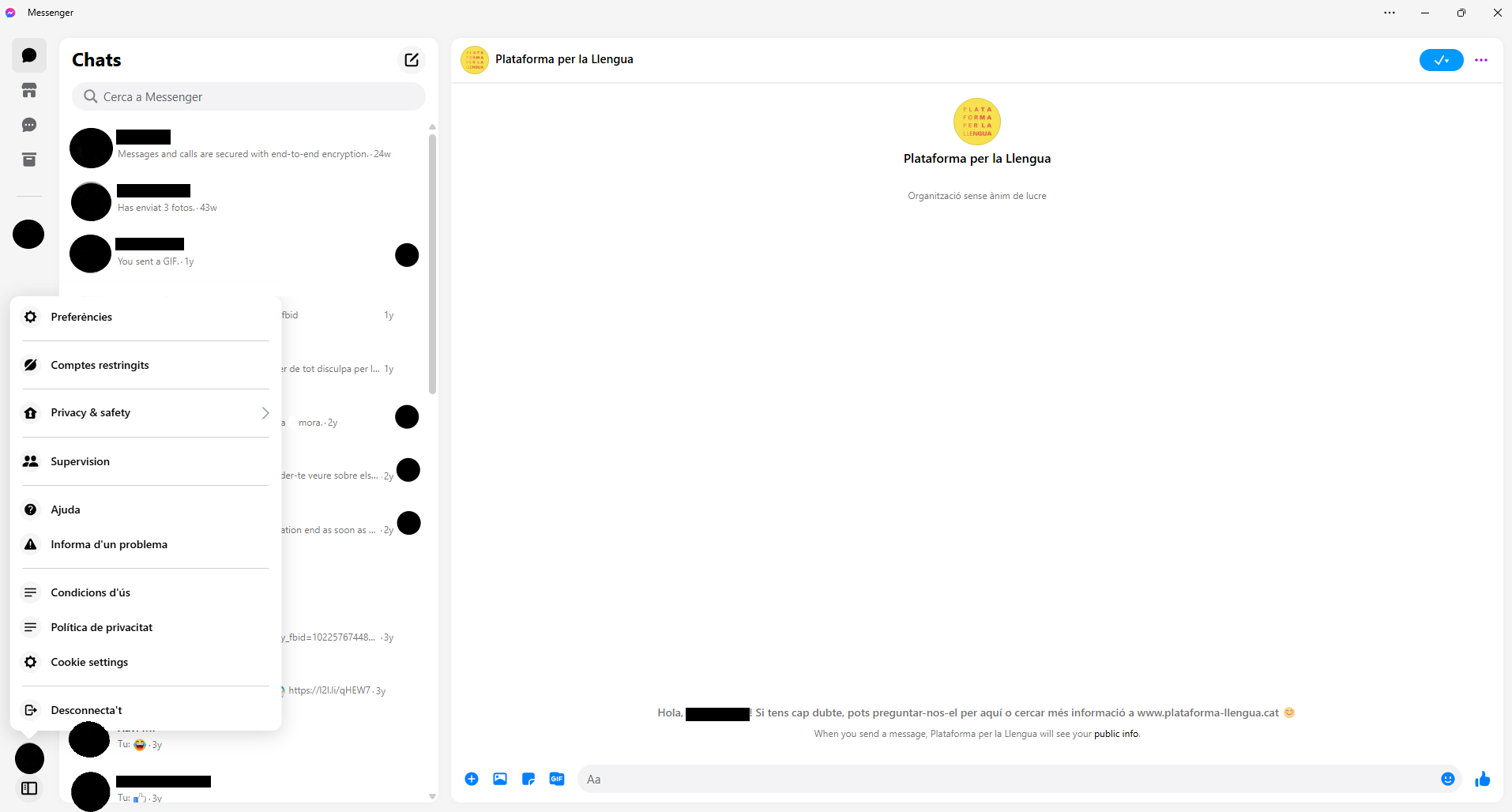This screenshot has width=1512, height=812.
Task: Click the Ajuda question mark icon
Action: (31, 509)
